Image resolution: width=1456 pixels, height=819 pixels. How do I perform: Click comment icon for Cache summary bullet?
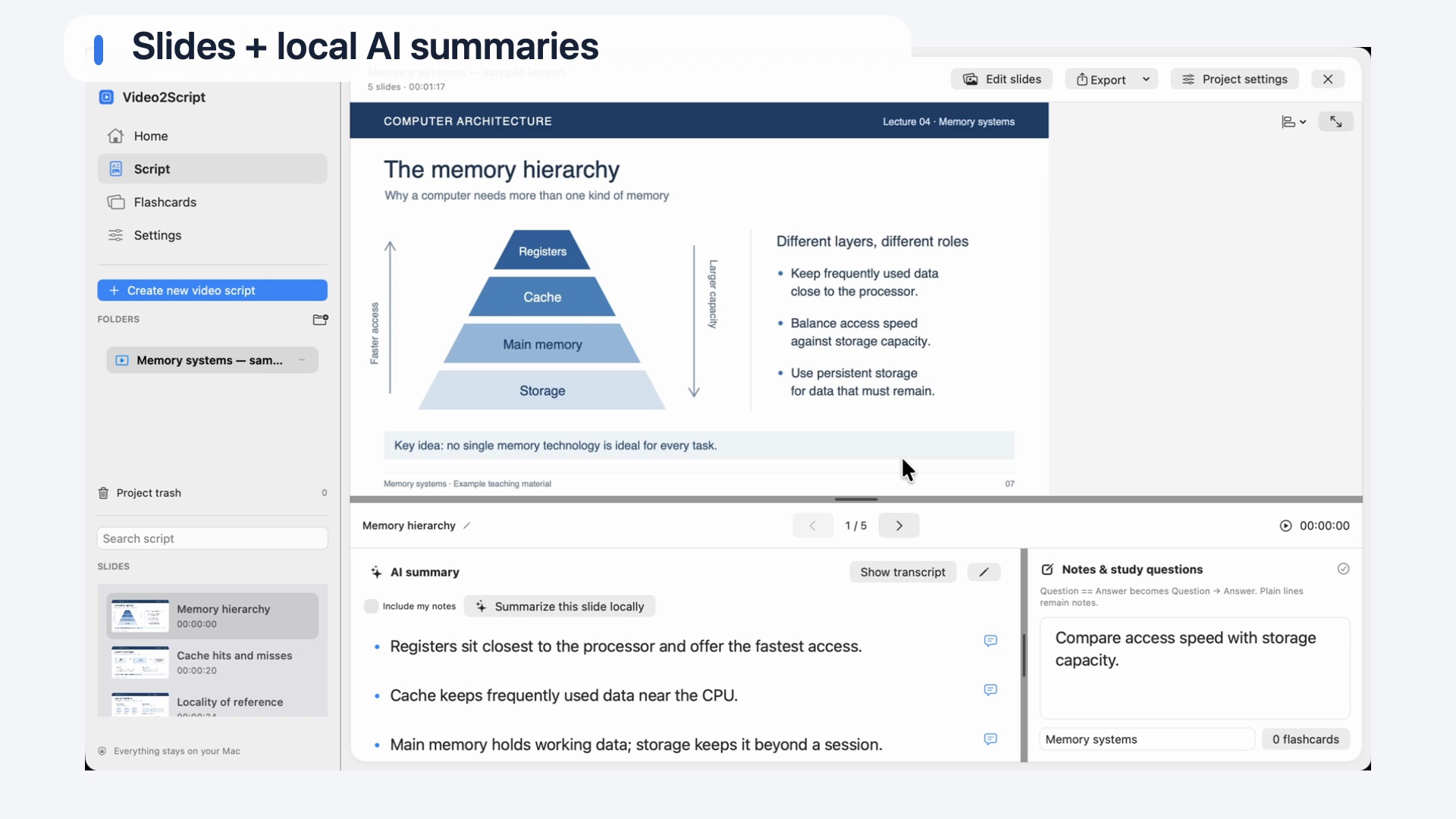coord(990,690)
